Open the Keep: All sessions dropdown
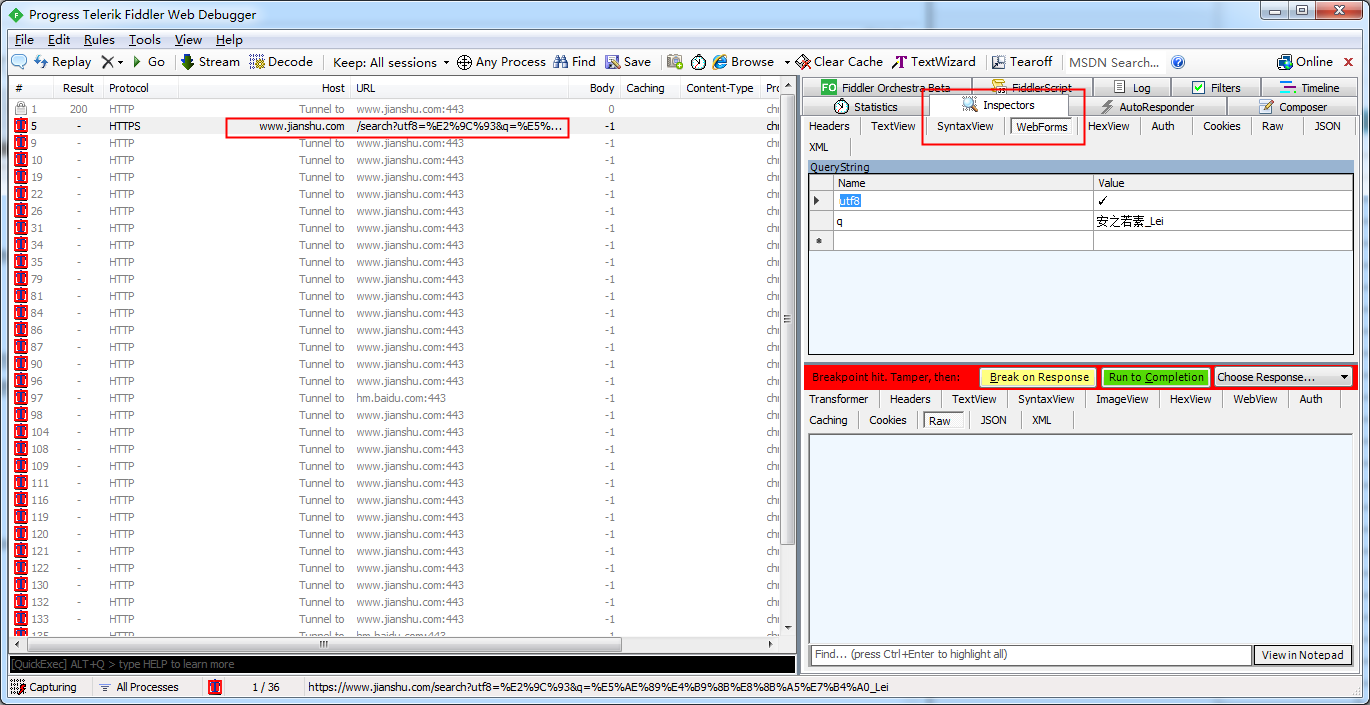Screen dimensions: 1370x705 (x=391, y=62)
